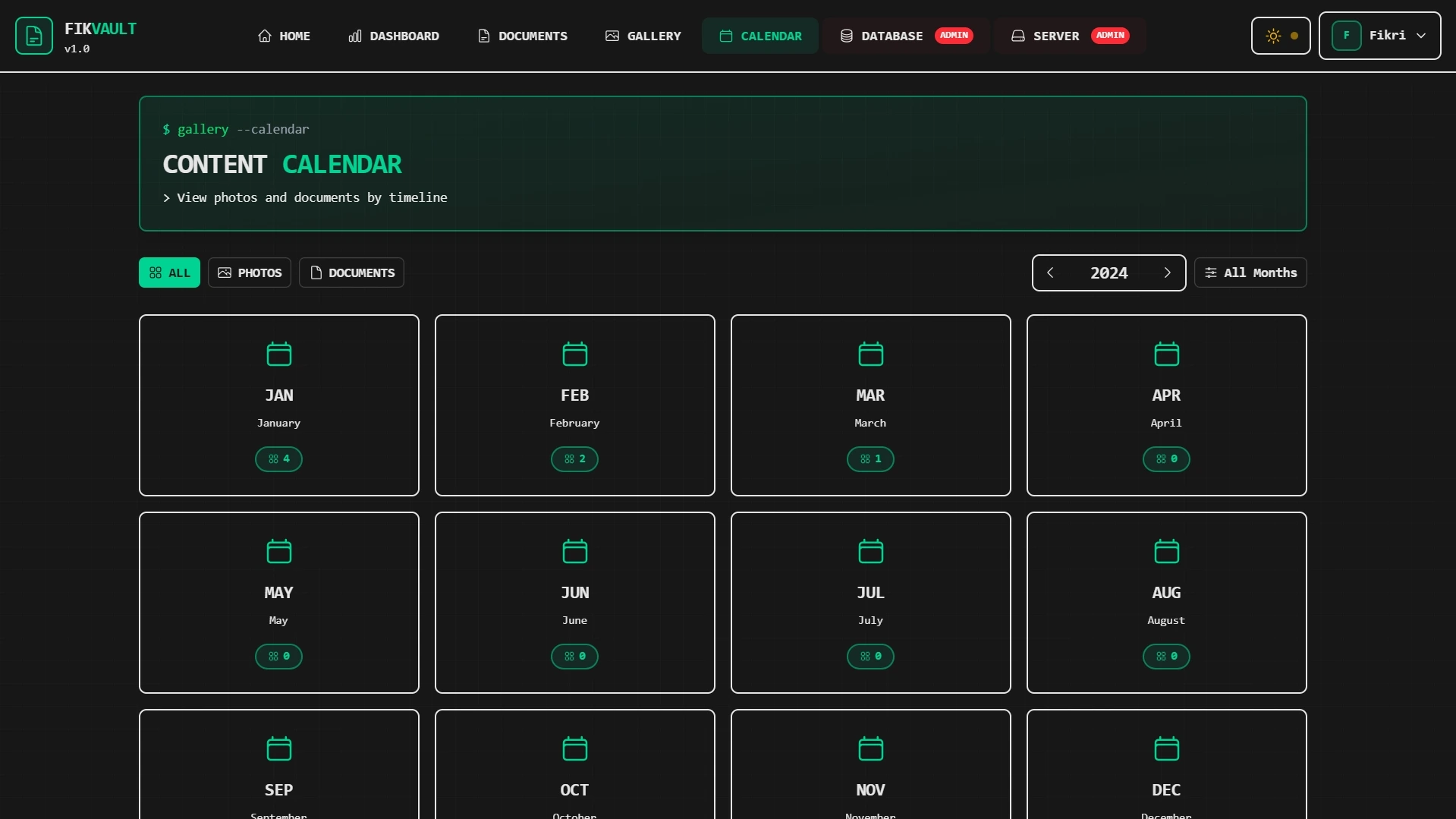Click the July calendar icon

pyautogui.click(x=871, y=551)
